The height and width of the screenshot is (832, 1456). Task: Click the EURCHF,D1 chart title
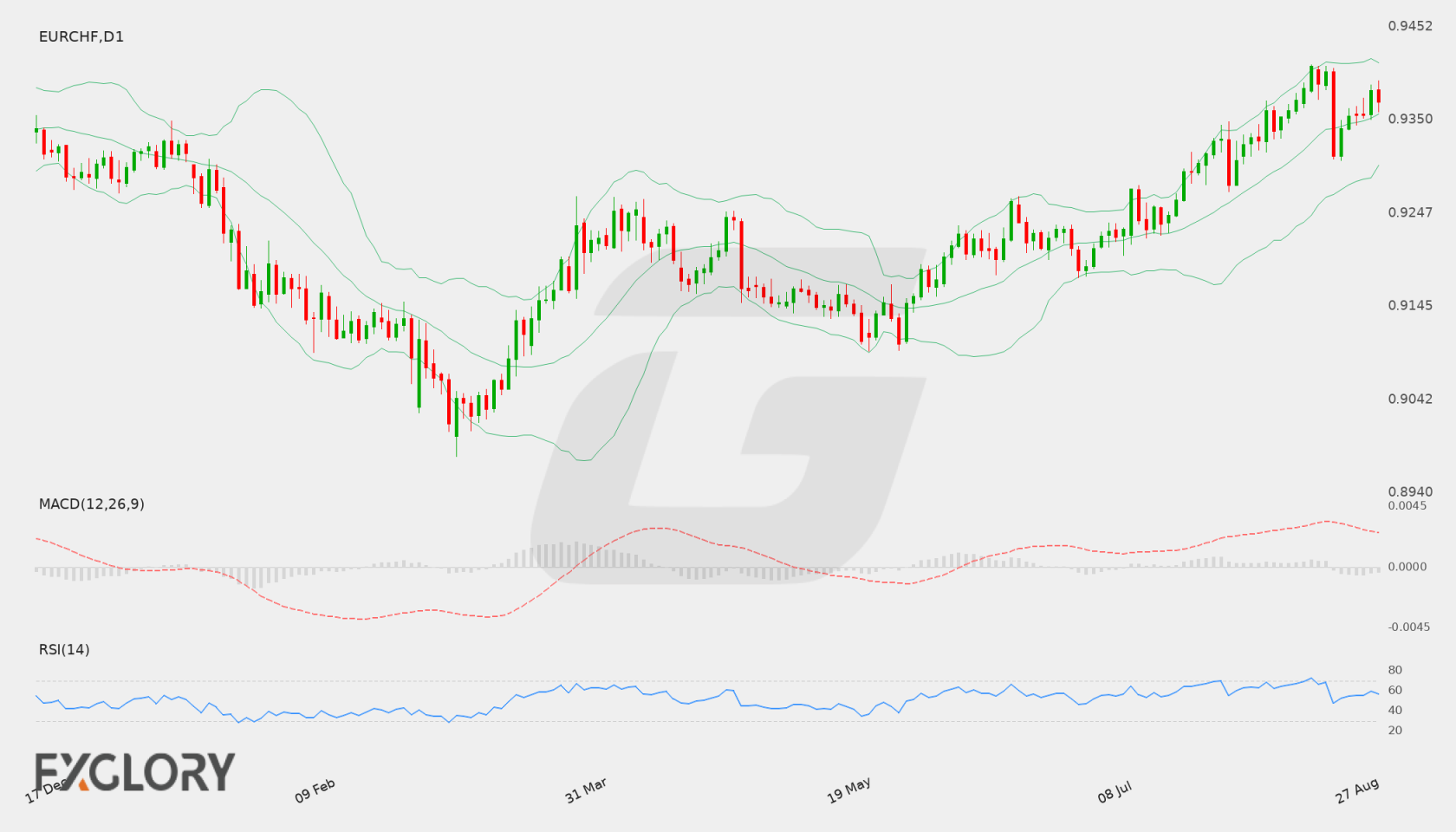pyautogui.click(x=81, y=36)
